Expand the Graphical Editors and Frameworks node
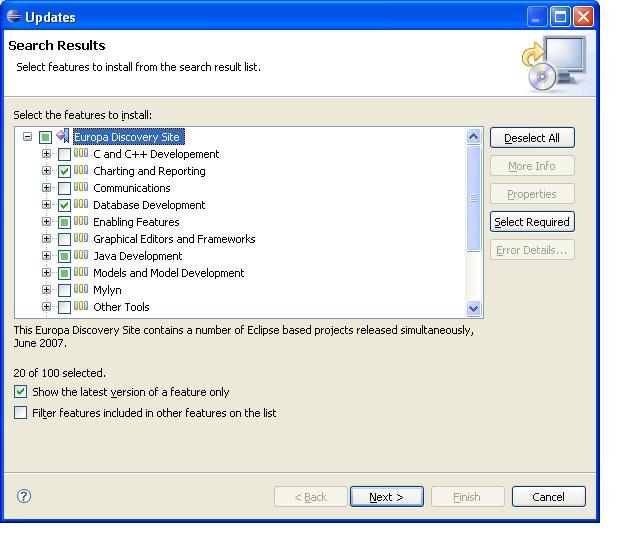 click(46, 239)
